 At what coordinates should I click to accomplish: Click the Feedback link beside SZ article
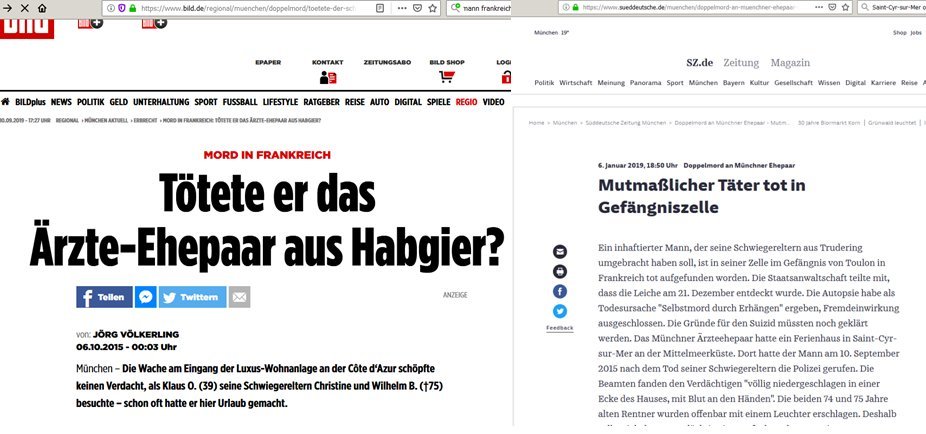pos(560,328)
